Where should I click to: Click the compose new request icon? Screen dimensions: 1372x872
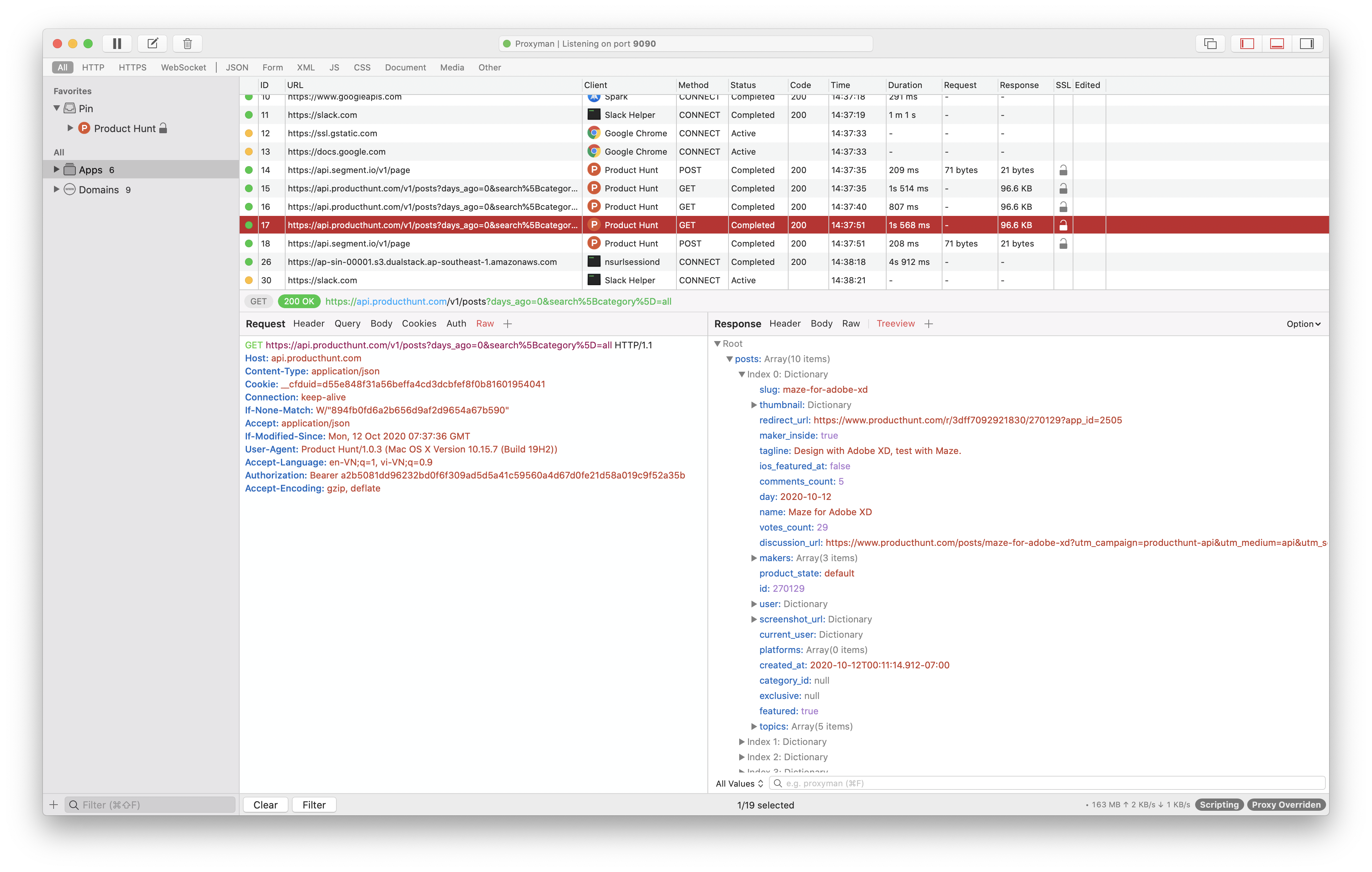(x=152, y=43)
